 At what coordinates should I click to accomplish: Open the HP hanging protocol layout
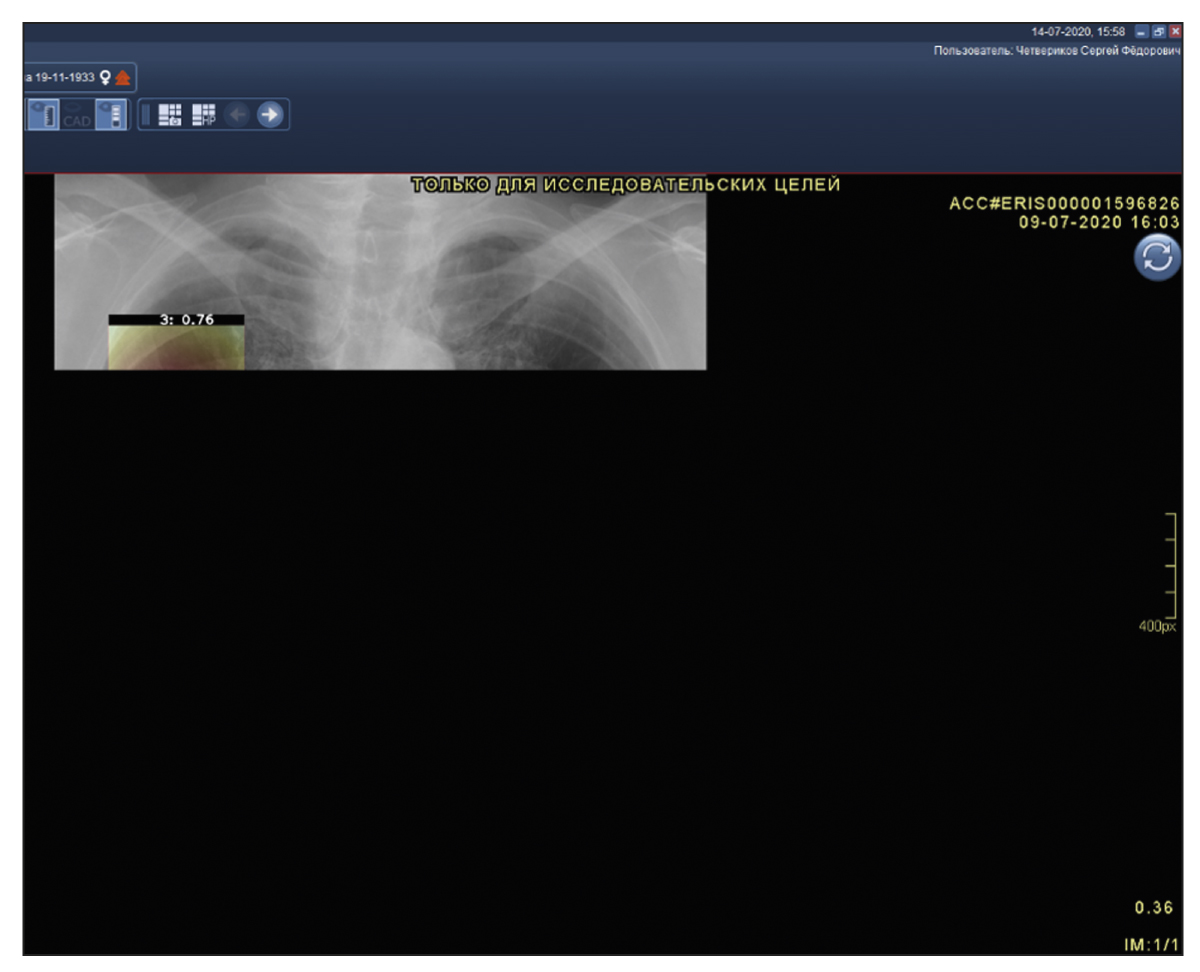coord(204,116)
